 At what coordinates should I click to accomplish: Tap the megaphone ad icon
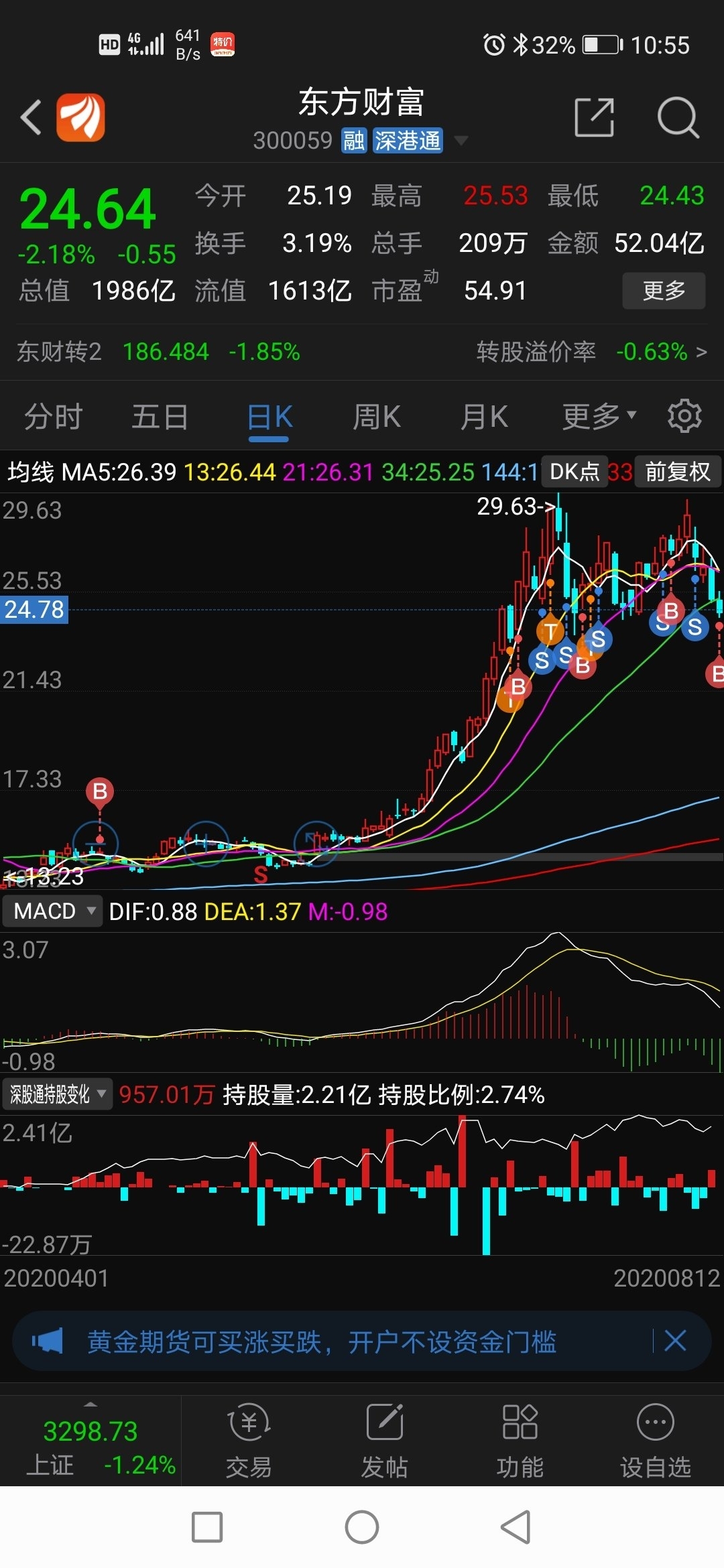click(x=47, y=1342)
